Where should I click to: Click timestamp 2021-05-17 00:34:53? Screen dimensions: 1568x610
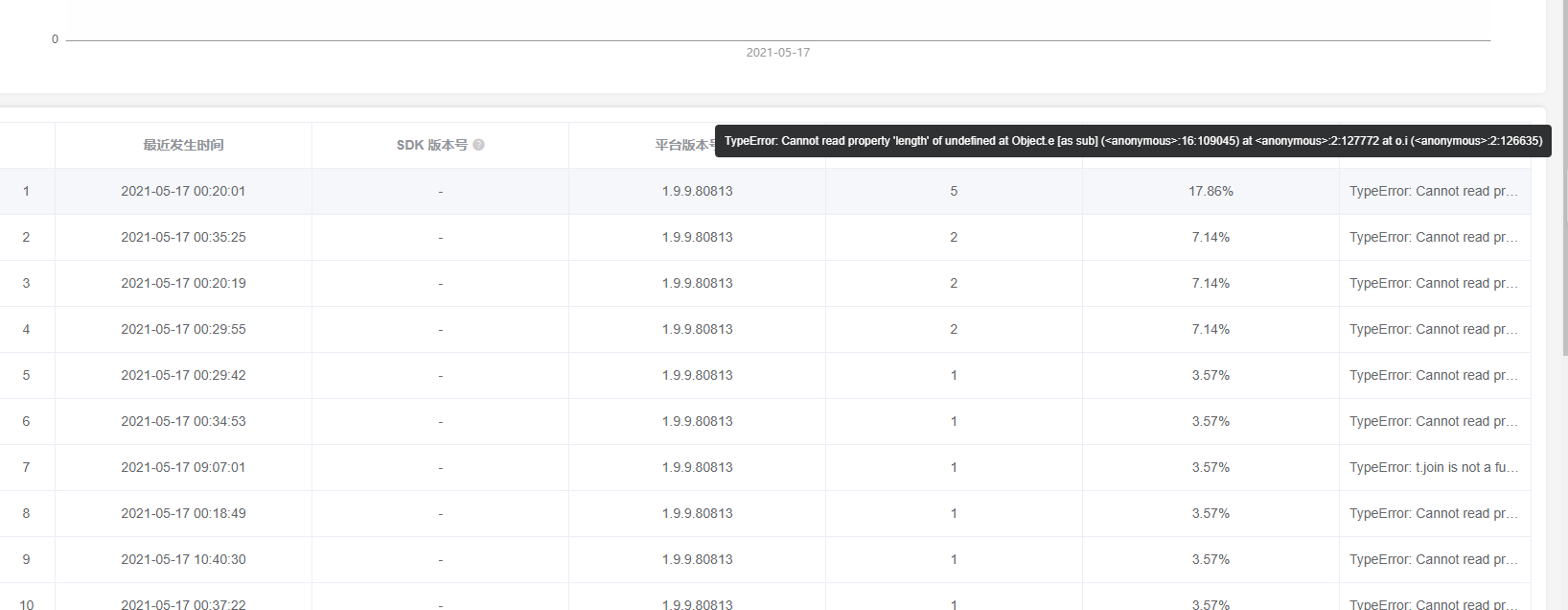tap(183, 421)
